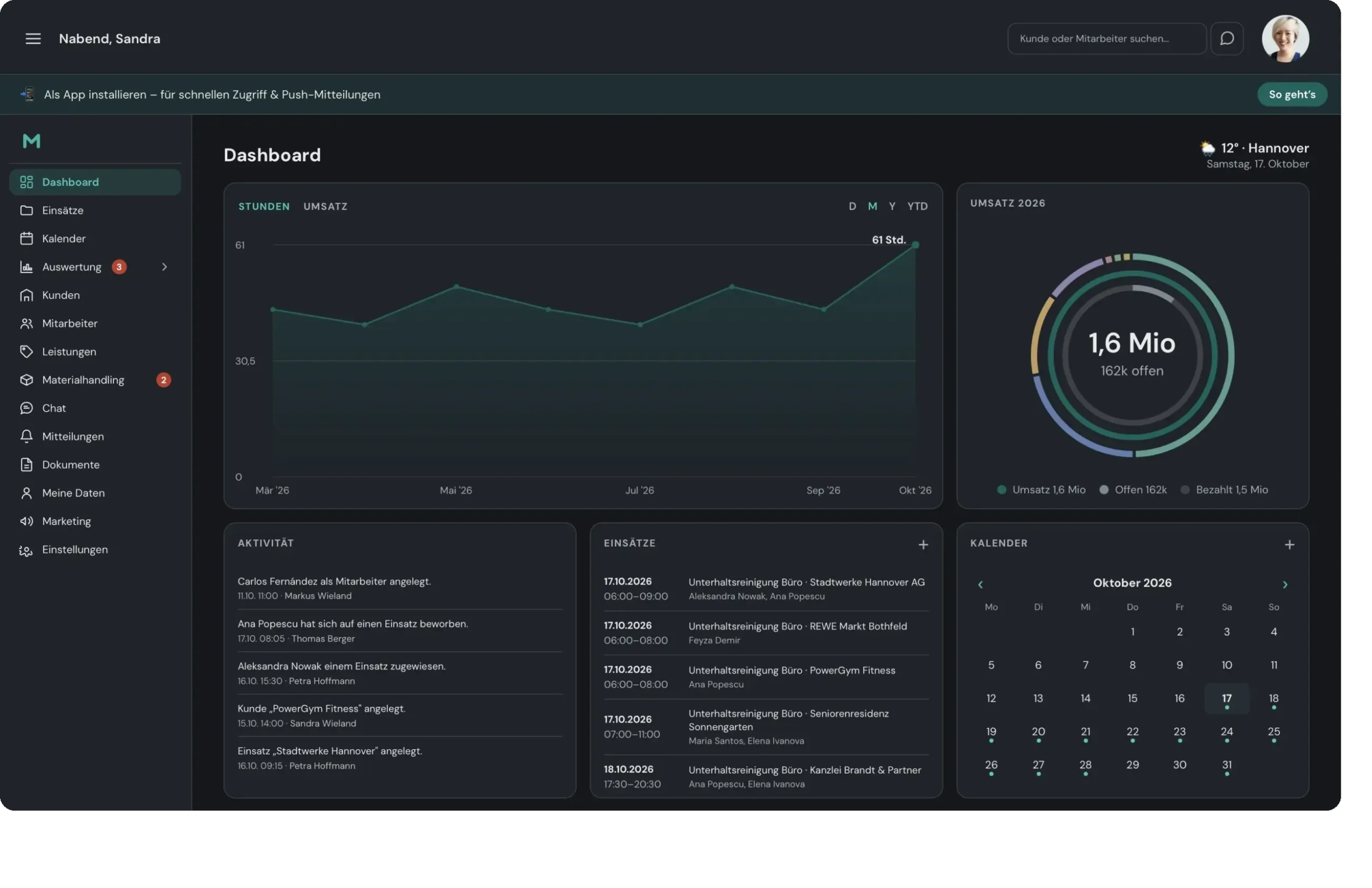1372x888 pixels.
Task: Open the Stadtwerke Hannover AG Einsatz row
Action: (766, 589)
